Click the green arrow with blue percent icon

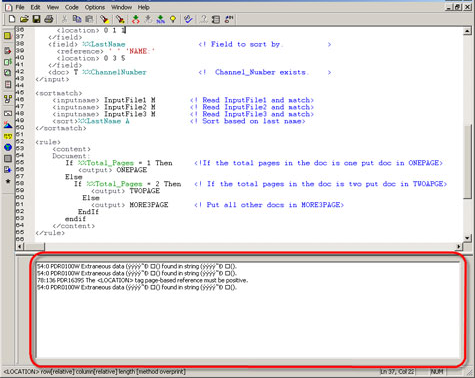[x=161, y=19]
